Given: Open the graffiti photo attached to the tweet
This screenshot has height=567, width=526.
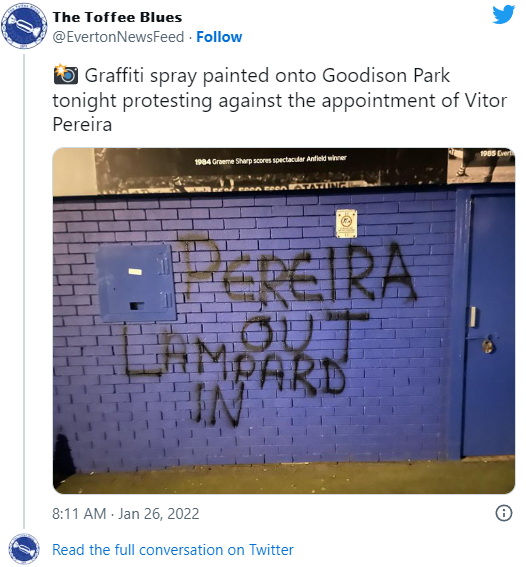Looking at the screenshot, I should click(x=284, y=320).
